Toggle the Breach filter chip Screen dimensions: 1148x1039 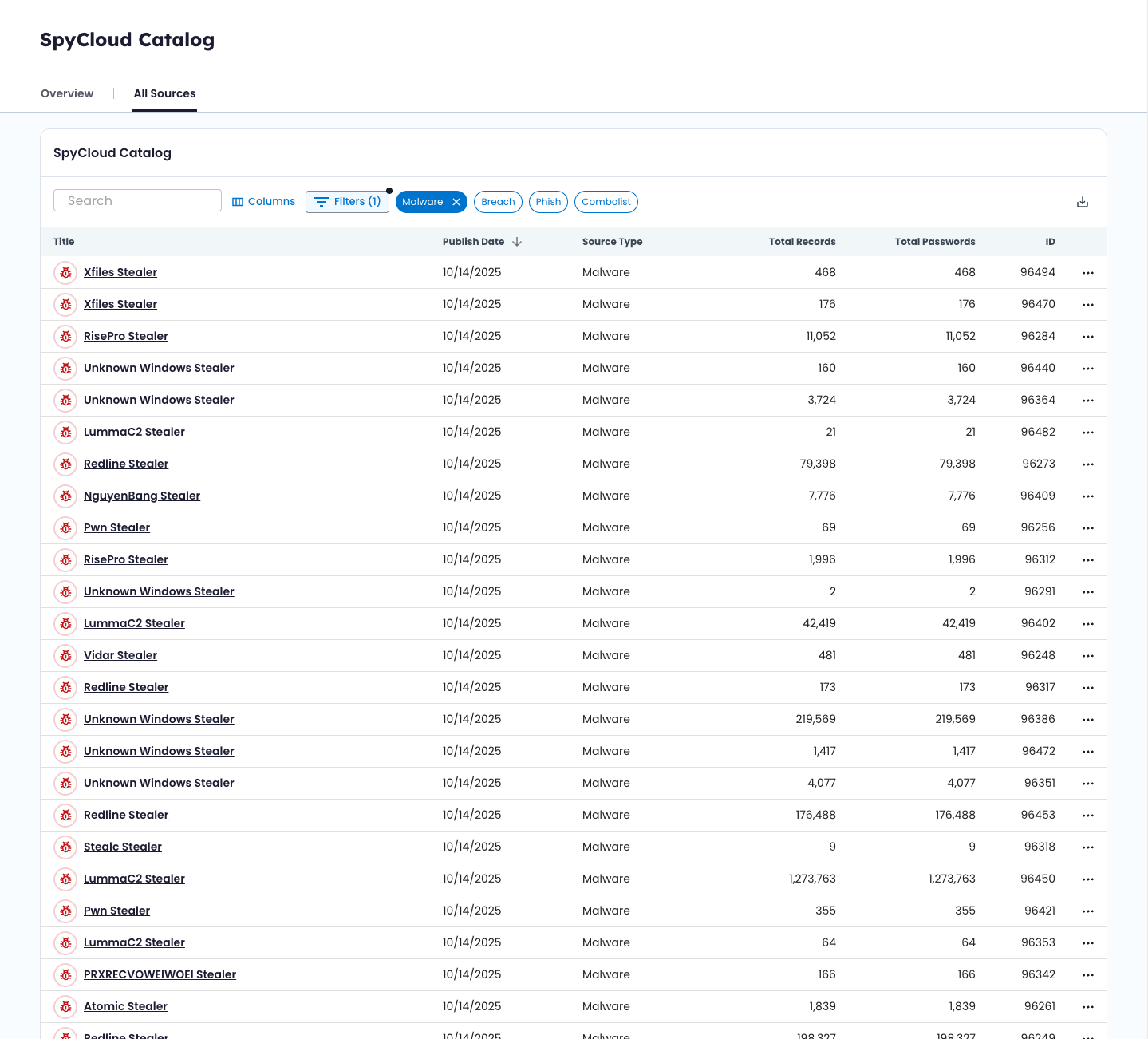click(498, 202)
